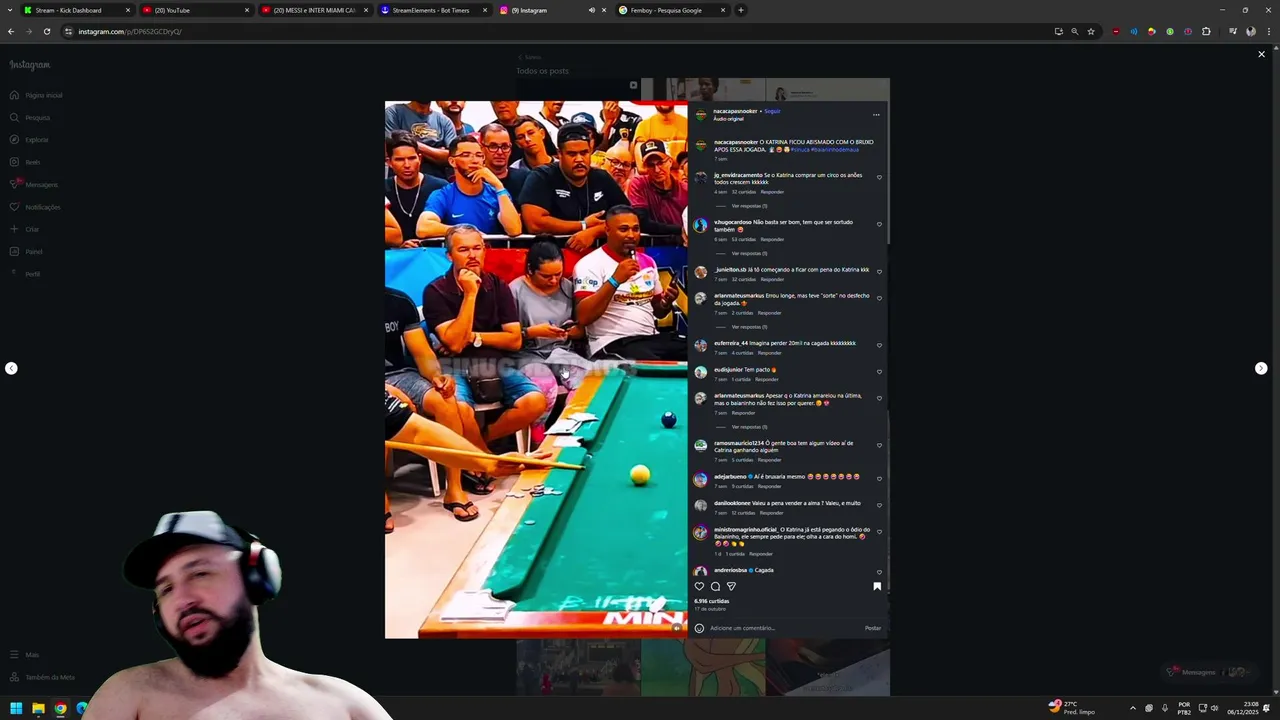Share the post with the paper plane icon
The image size is (1280, 720).
pos(731,586)
